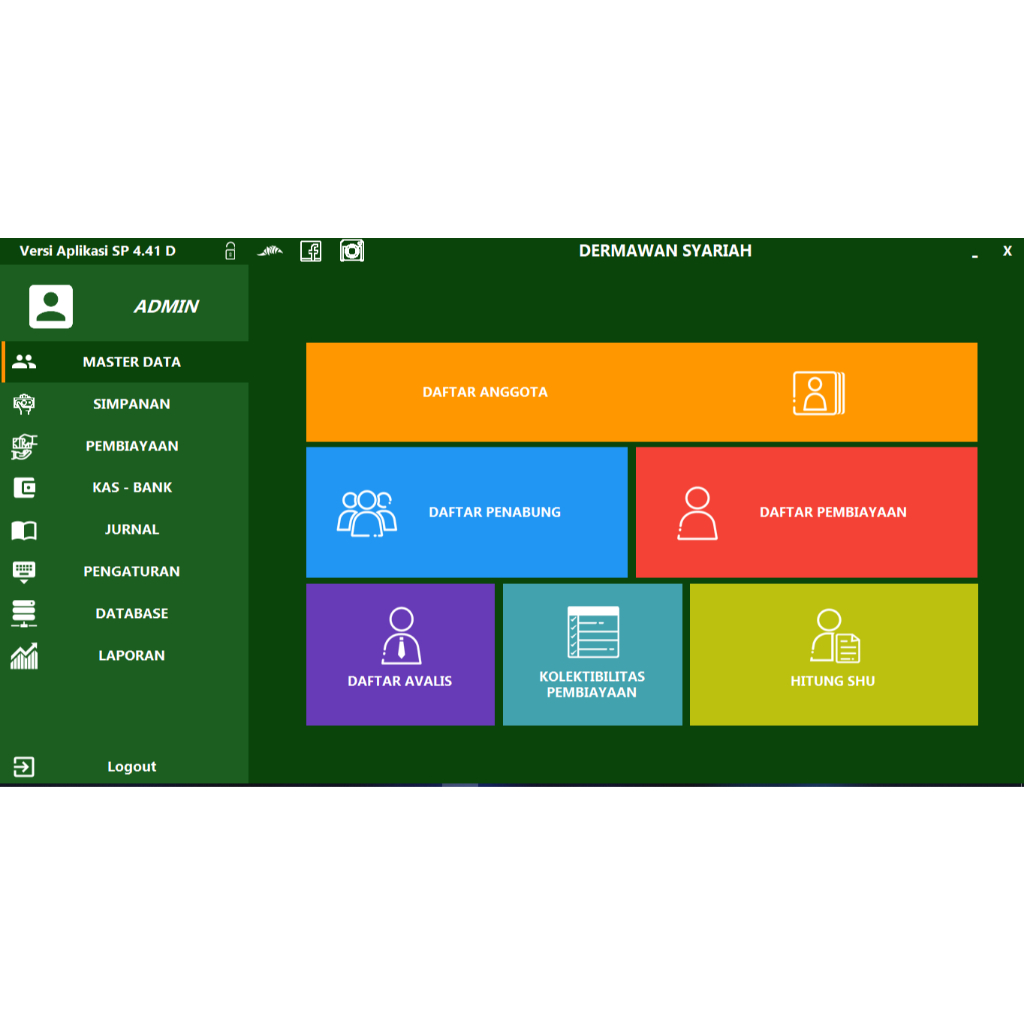Screen dimensions: 1024x1024
Task: Click the suited person icon on Daftar Avalis
Action: click(x=401, y=635)
